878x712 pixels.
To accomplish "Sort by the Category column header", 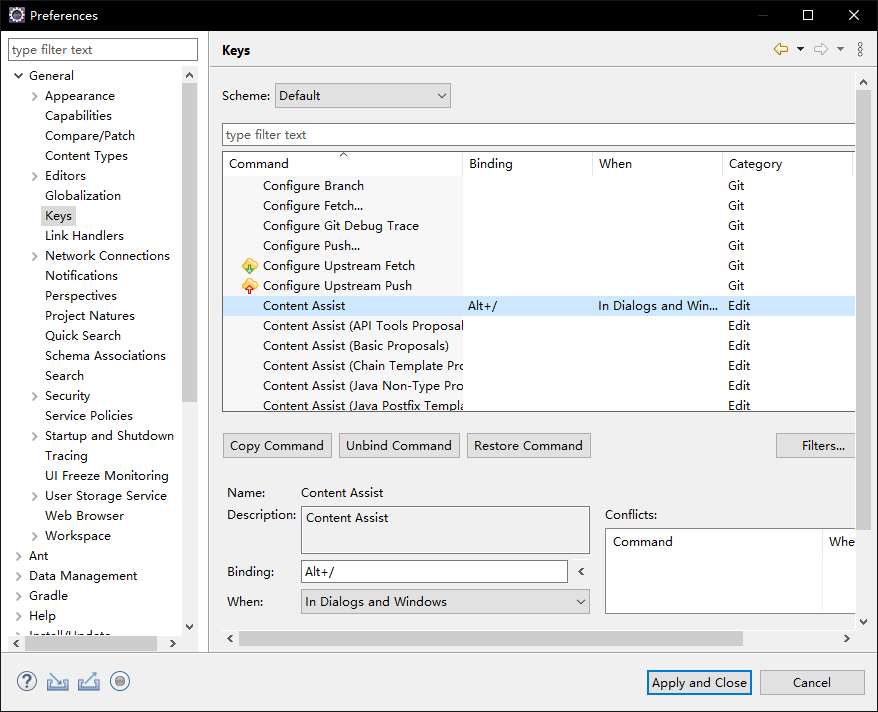I will click(787, 164).
